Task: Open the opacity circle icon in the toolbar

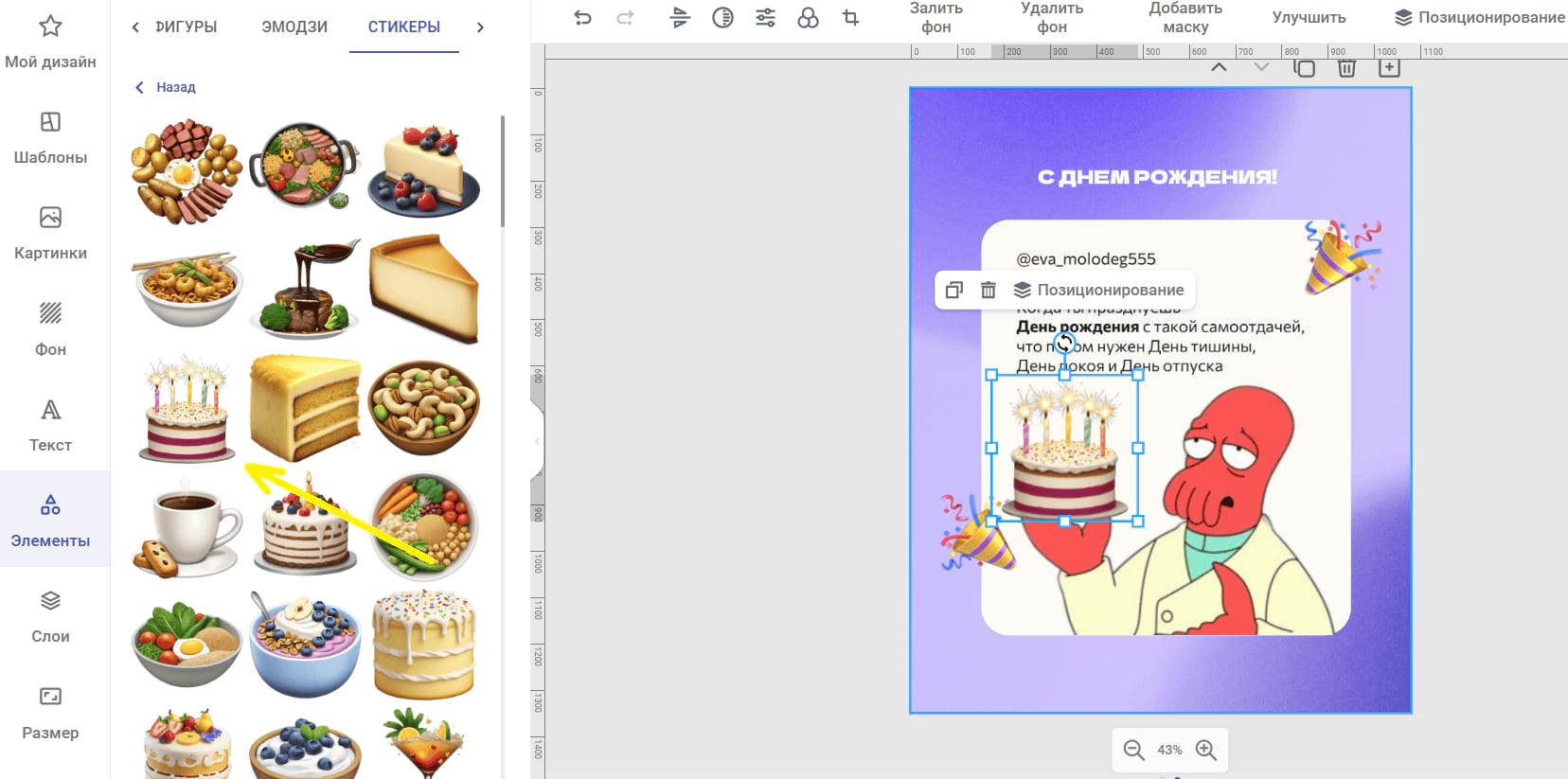Action: [x=722, y=17]
